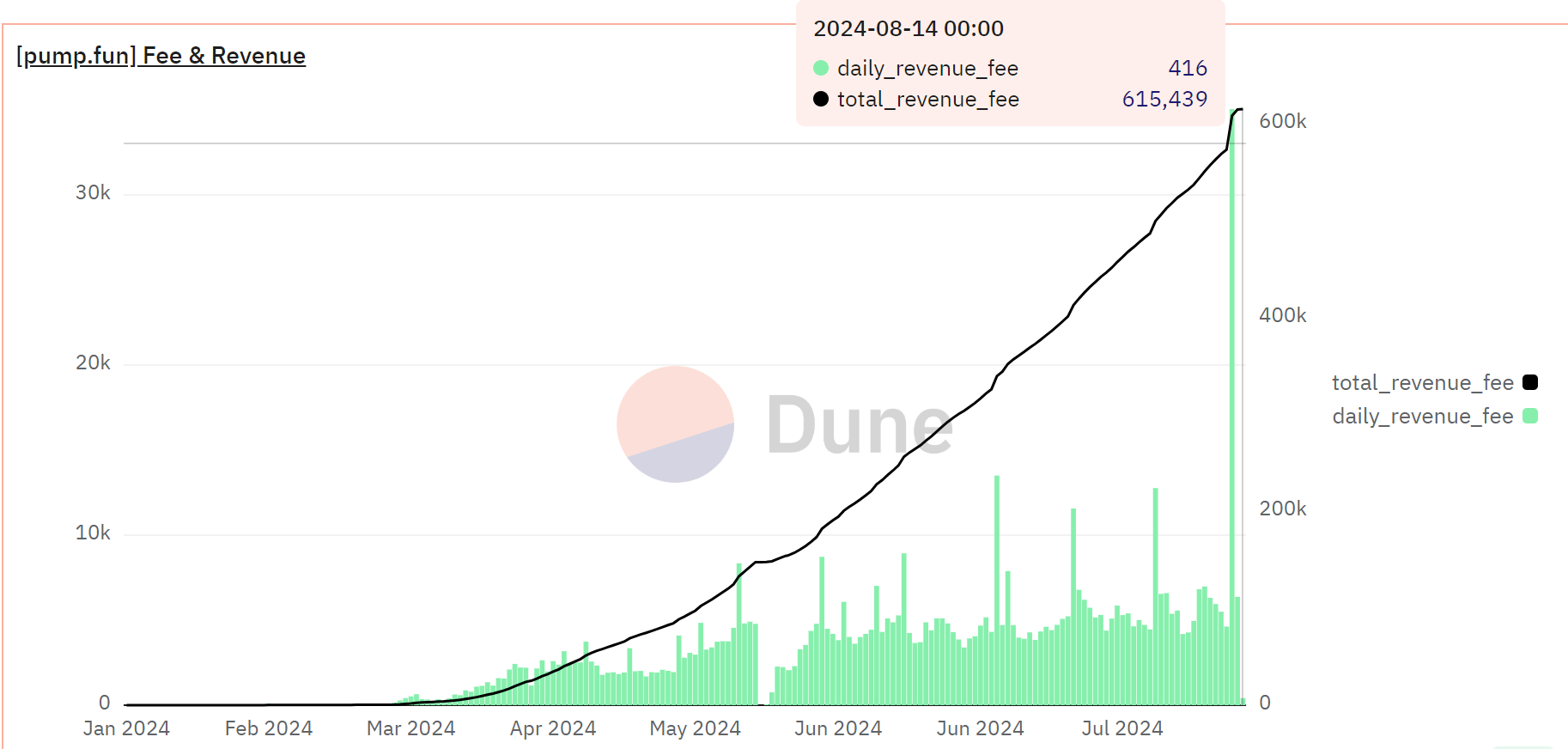
Task: Click the 400k right axis label
Action: (1283, 315)
